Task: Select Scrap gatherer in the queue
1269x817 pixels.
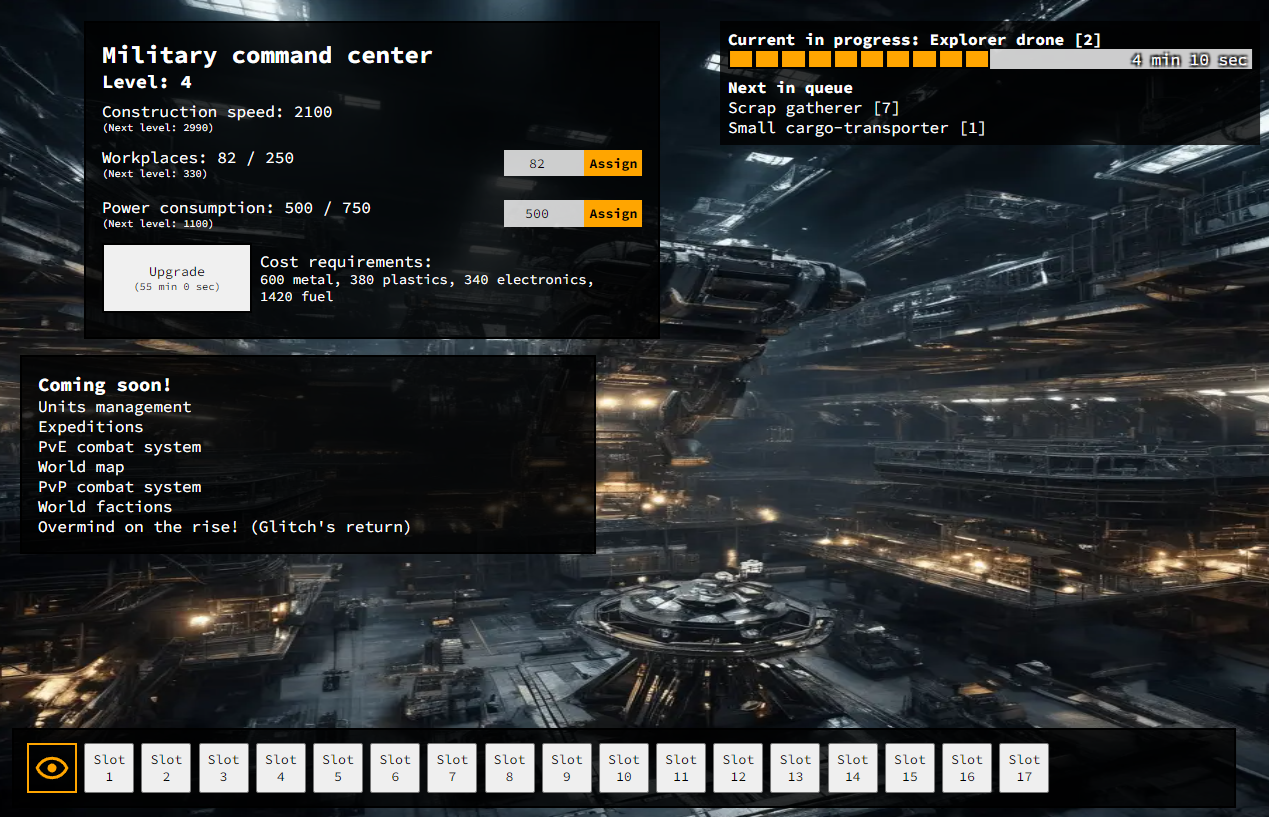Action: (x=814, y=108)
